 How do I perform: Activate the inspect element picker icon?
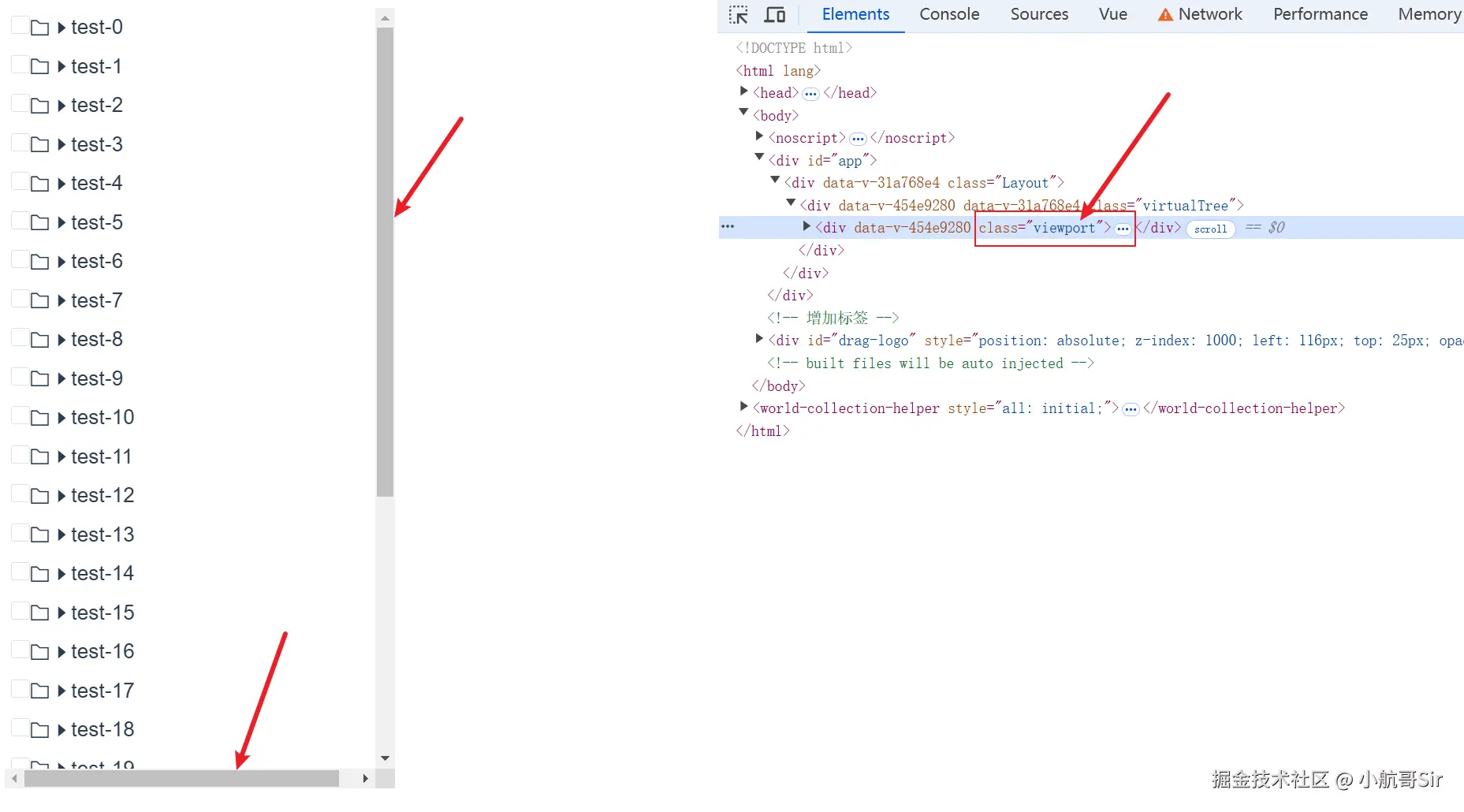[x=739, y=15]
